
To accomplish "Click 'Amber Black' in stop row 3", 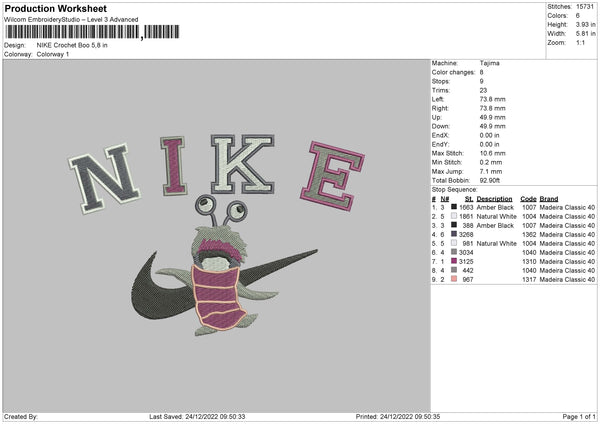I will (x=495, y=225).
